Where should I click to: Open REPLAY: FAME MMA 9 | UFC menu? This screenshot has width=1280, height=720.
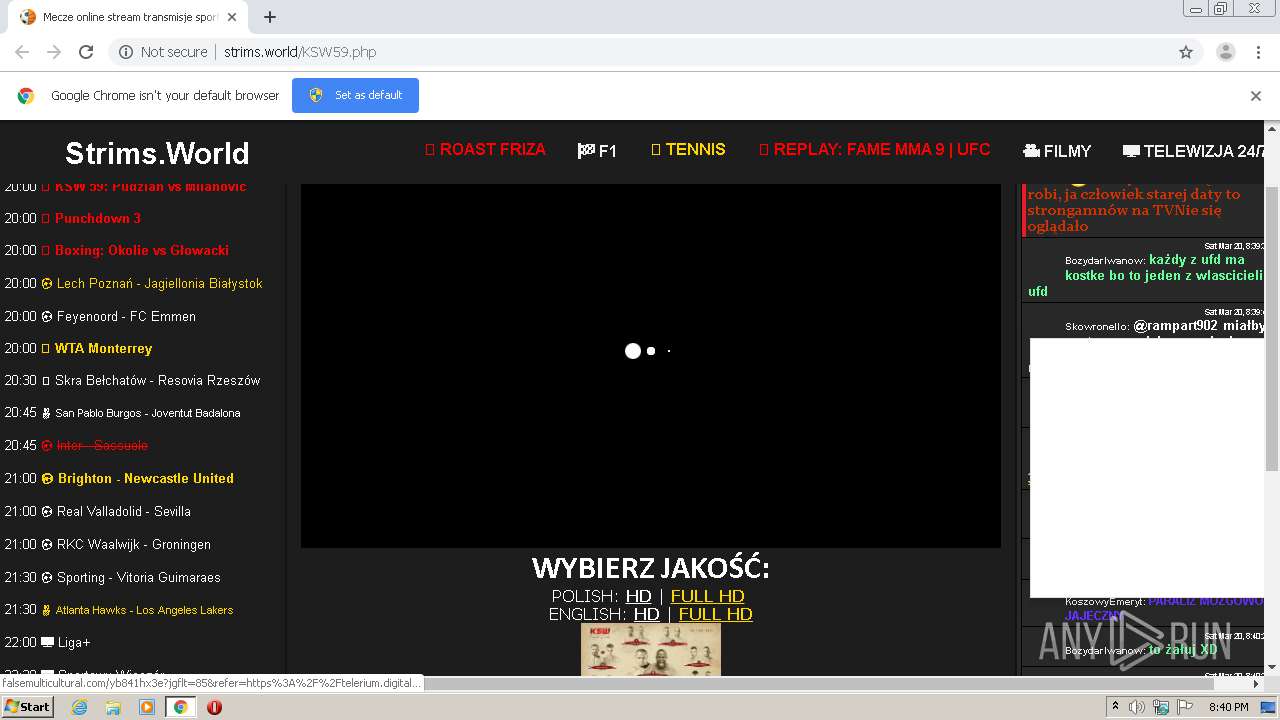point(874,150)
